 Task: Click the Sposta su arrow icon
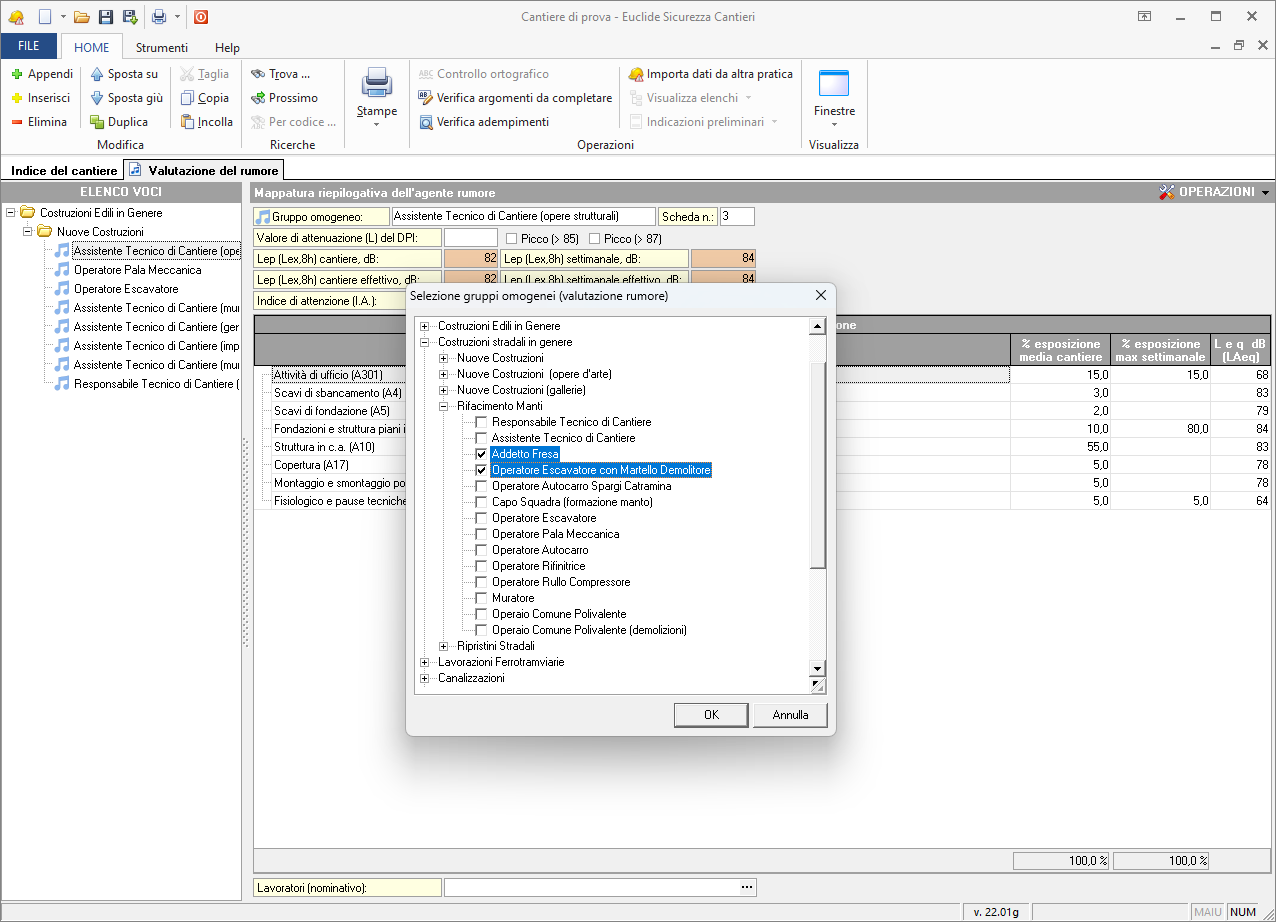click(x=98, y=74)
